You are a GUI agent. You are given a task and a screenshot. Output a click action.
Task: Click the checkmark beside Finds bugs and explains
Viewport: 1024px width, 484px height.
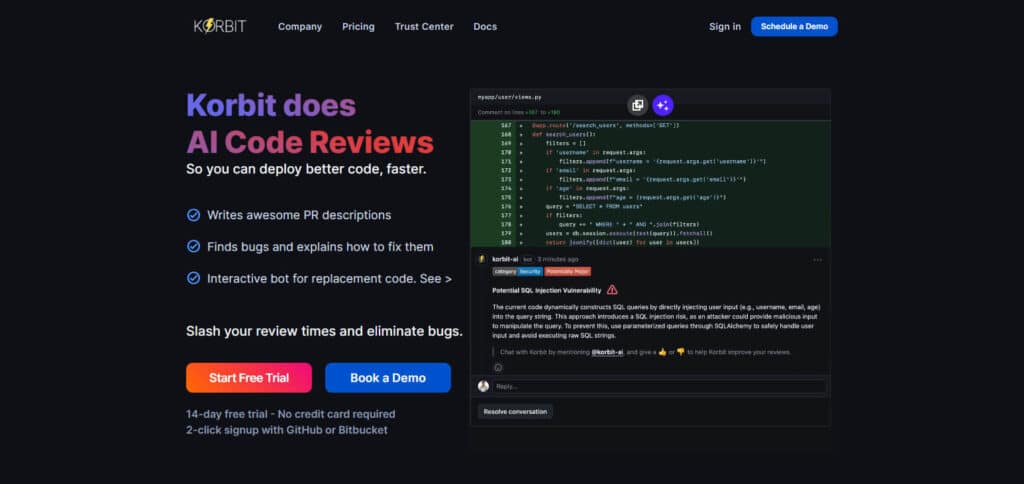193,246
